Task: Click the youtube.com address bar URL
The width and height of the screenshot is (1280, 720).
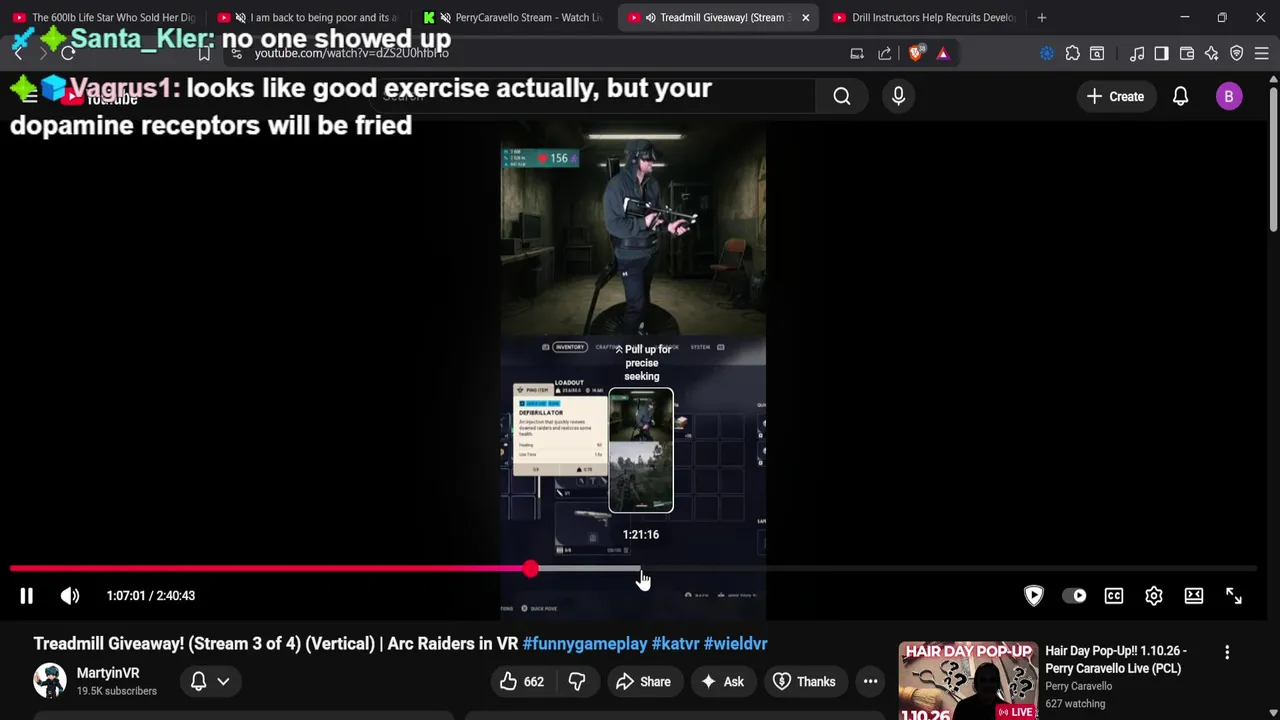Action: 351,53
